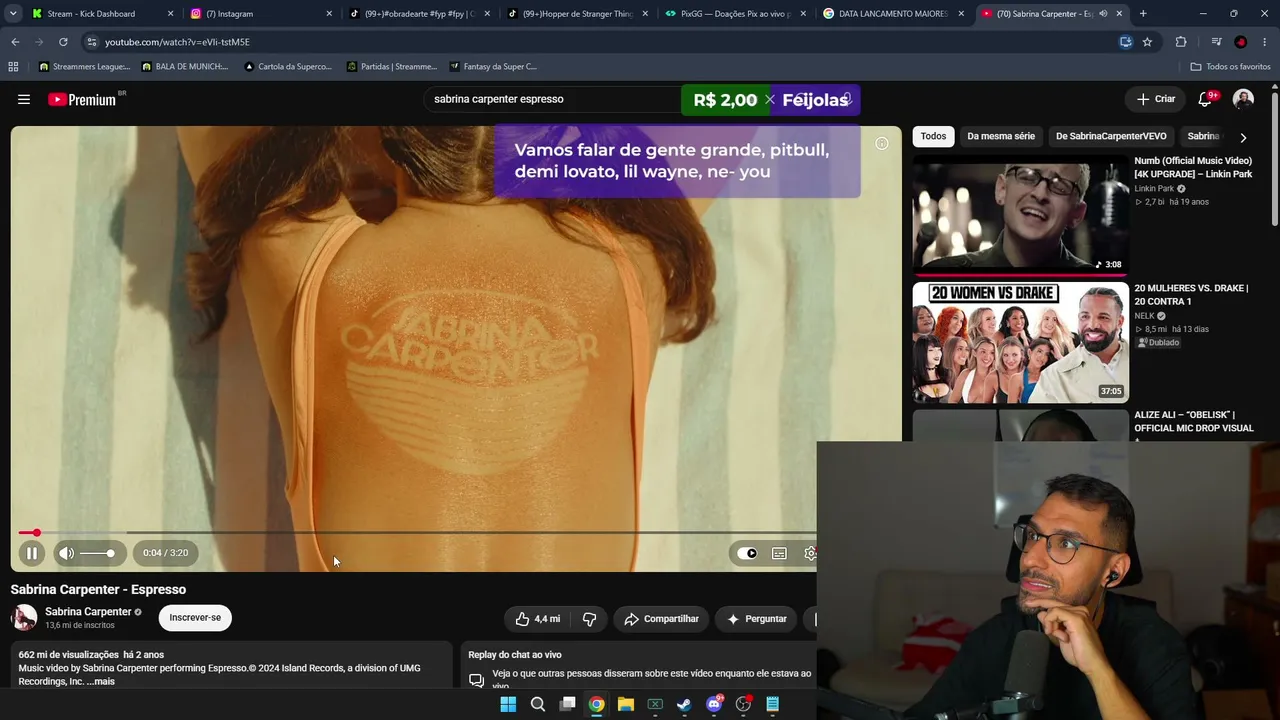The width and height of the screenshot is (1280, 720).
Task: Pause the Espresso video
Action: [x=32, y=553]
